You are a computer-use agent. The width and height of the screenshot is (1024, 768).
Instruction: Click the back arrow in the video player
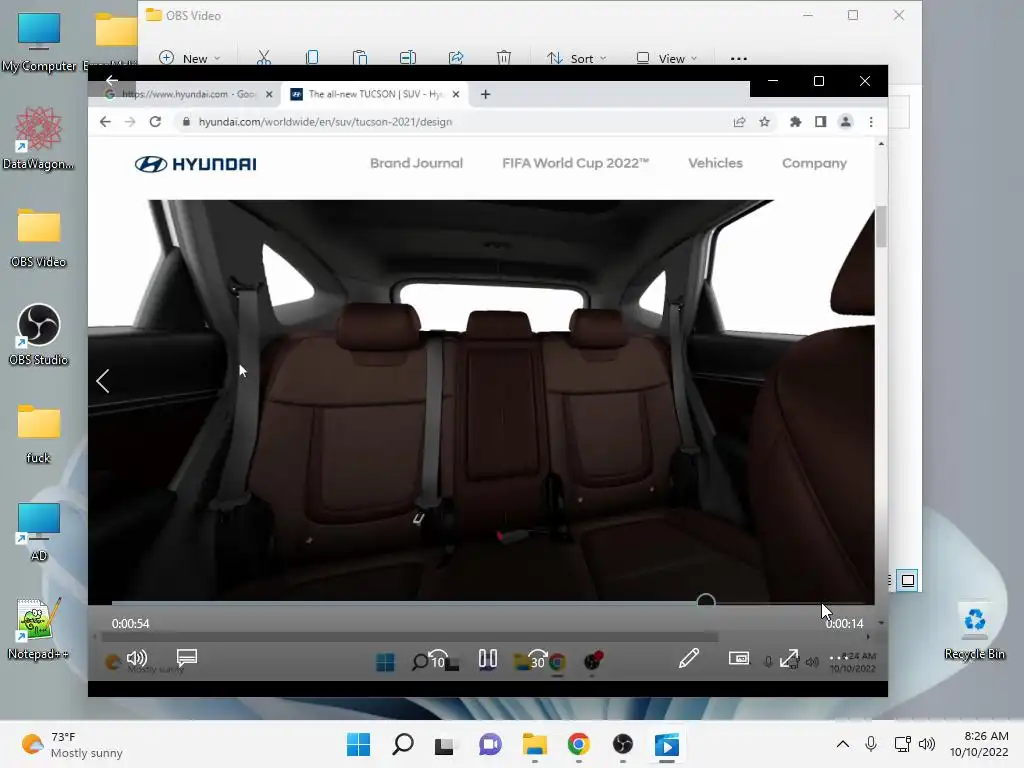pos(112,80)
